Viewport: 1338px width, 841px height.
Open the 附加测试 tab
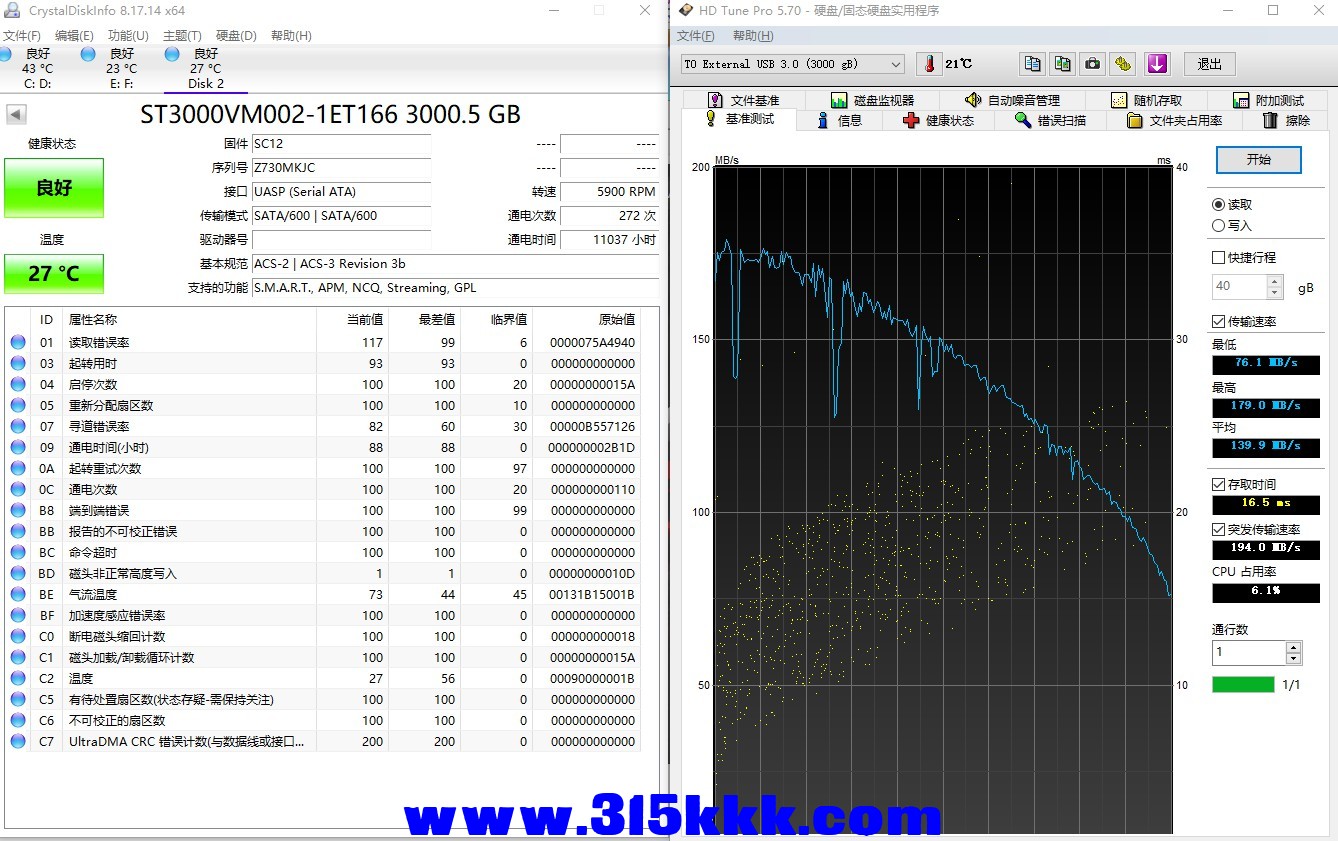click(x=1269, y=100)
